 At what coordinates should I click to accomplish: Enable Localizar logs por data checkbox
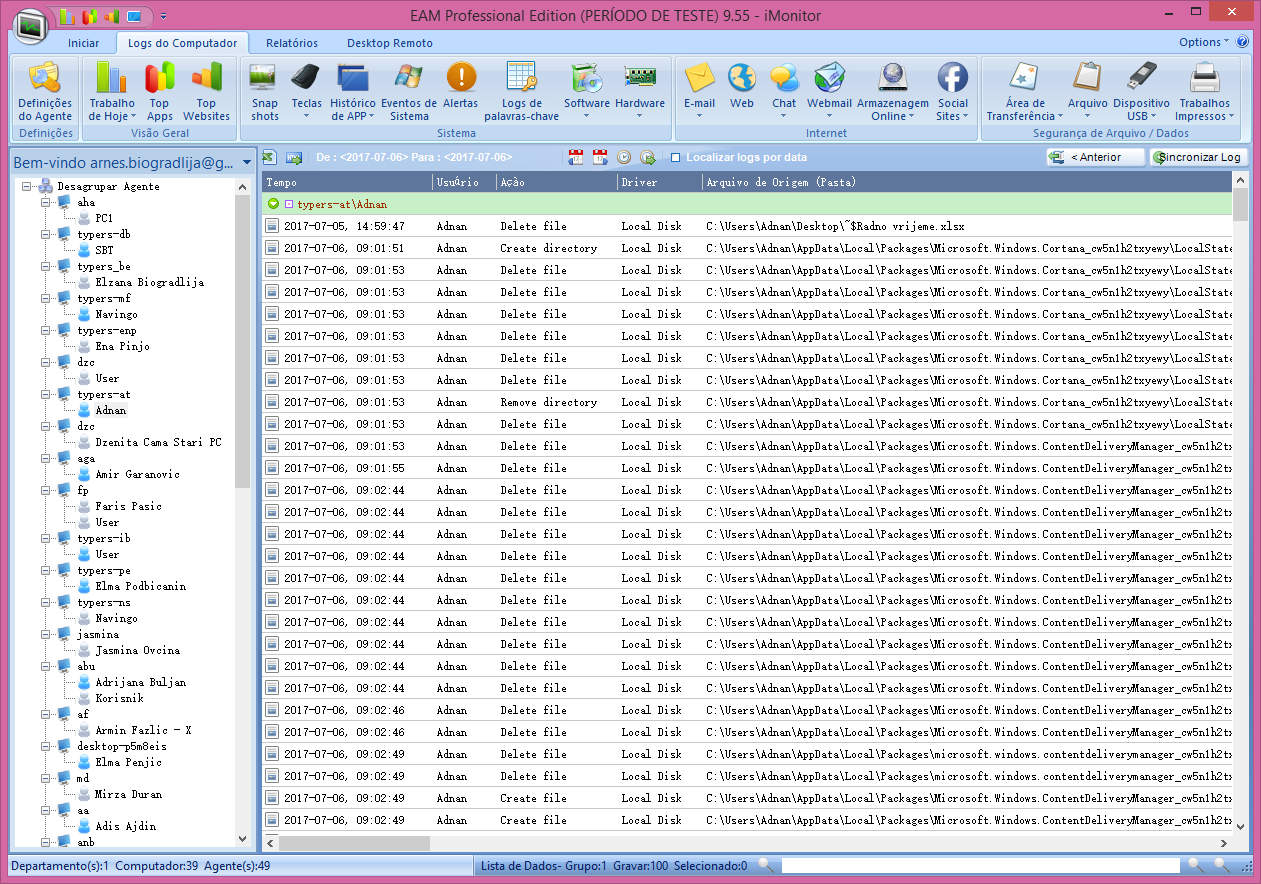pos(676,158)
